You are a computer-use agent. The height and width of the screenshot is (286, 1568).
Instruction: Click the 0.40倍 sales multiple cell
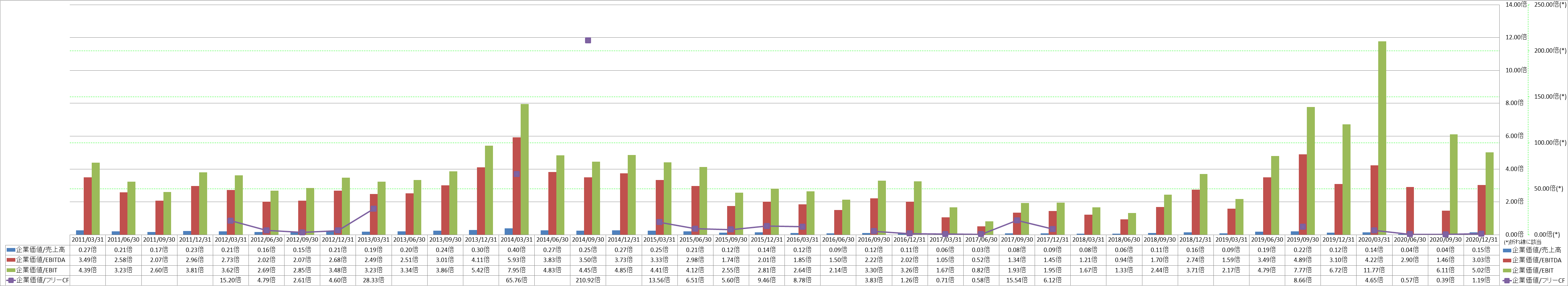(517, 250)
